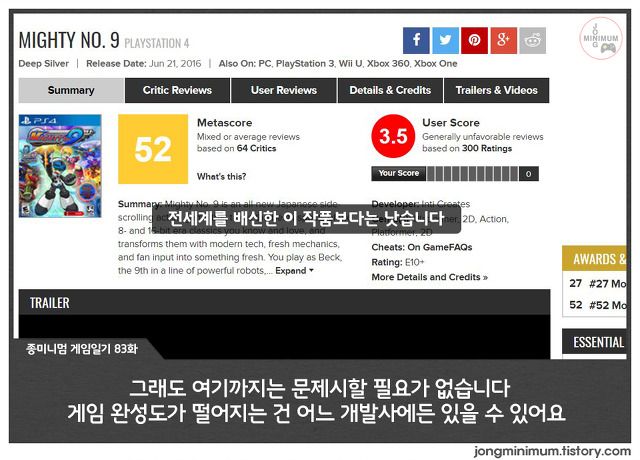The width and height of the screenshot is (640, 460).
Task: Open the Wii U platform link
Action: [x=350, y=64]
